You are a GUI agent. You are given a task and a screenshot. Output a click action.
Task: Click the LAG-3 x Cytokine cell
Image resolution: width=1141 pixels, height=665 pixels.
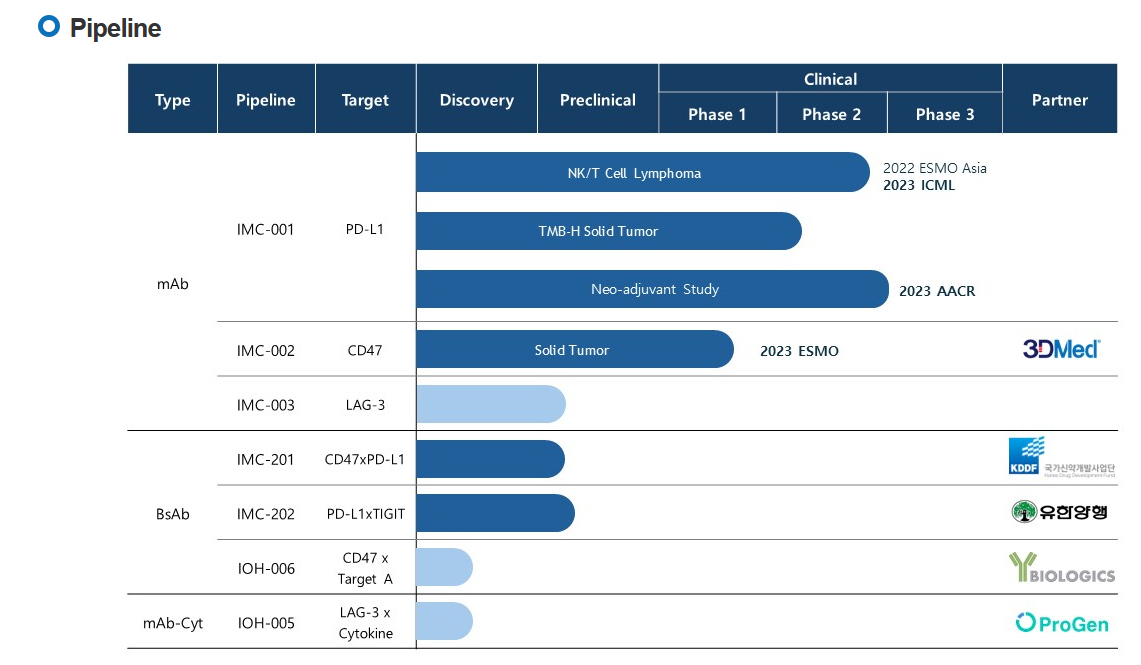(365, 623)
